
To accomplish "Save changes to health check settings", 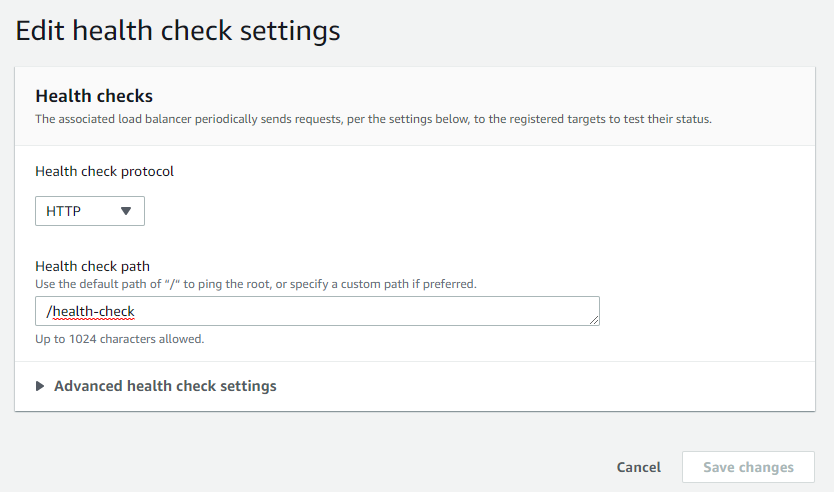I will tap(748, 467).
